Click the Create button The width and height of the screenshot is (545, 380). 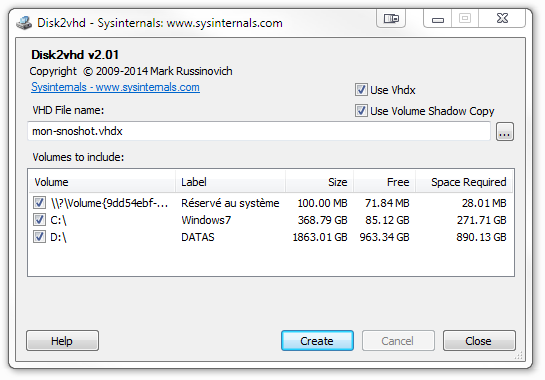click(x=317, y=341)
